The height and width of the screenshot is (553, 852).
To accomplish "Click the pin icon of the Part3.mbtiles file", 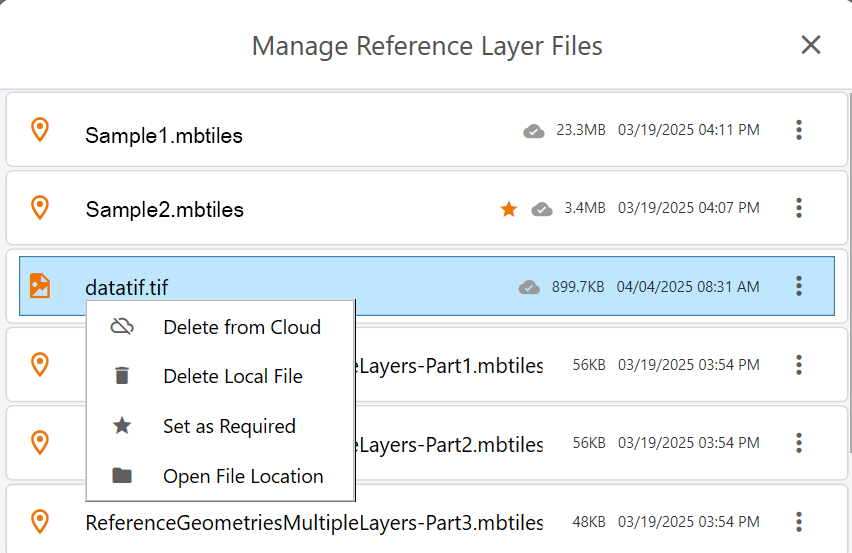I will pyautogui.click(x=40, y=521).
